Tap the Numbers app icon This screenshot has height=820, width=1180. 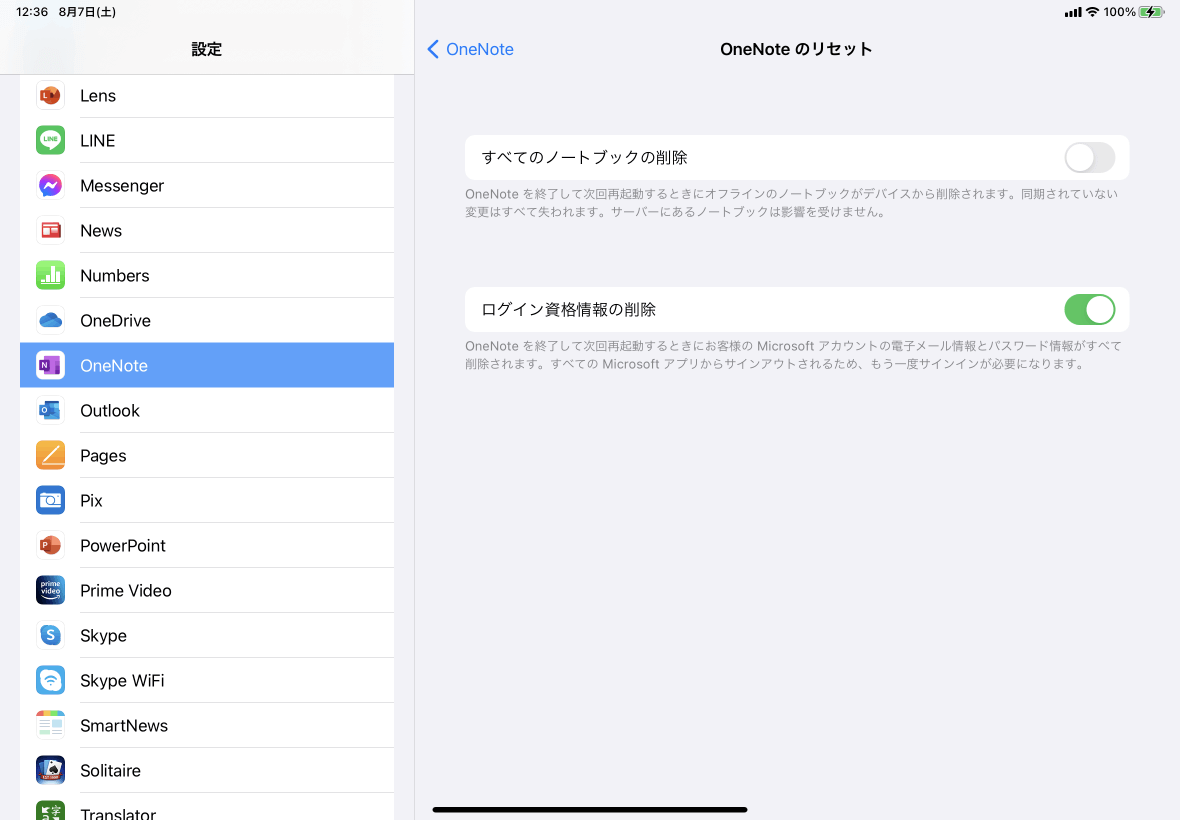tap(50, 275)
